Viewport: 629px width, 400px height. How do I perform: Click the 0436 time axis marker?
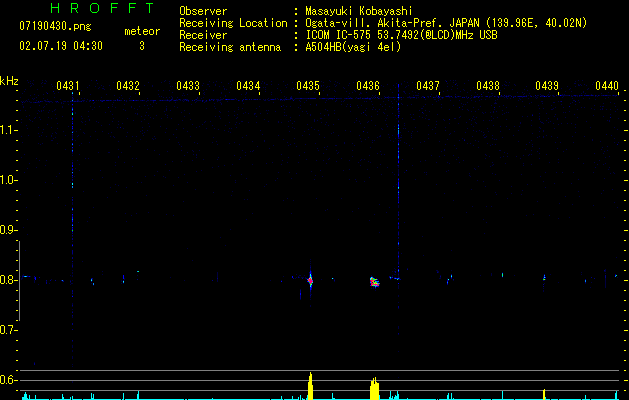[x=368, y=85]
